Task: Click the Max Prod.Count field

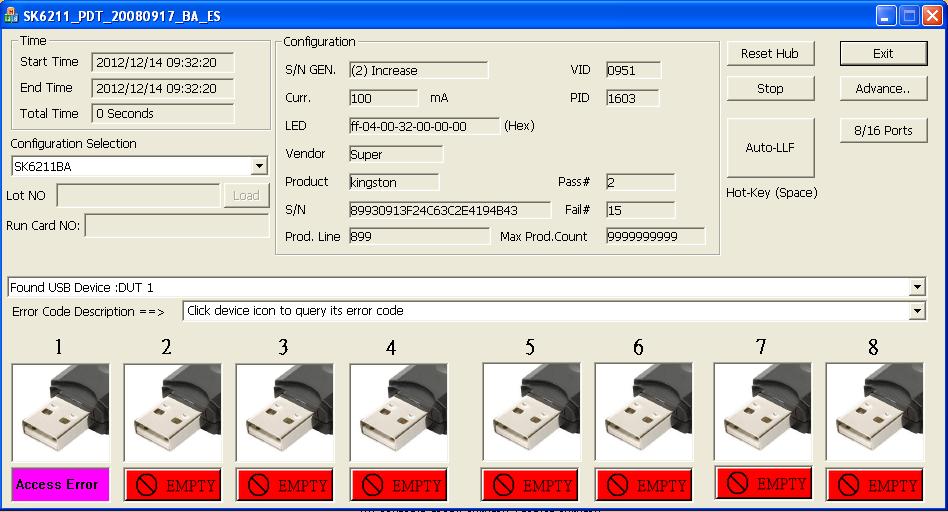Action: point(655,236)
